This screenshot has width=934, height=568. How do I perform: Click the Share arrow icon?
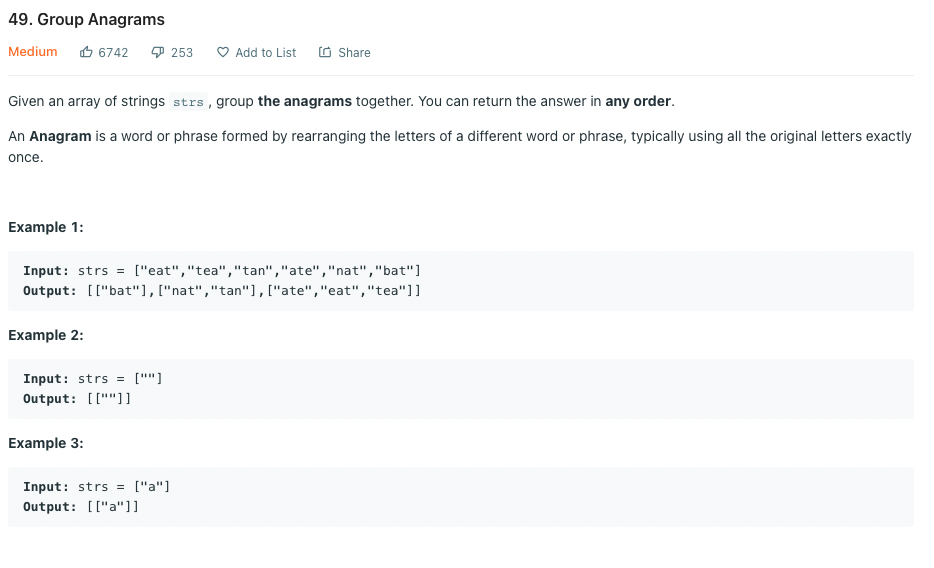coord(325,52)
